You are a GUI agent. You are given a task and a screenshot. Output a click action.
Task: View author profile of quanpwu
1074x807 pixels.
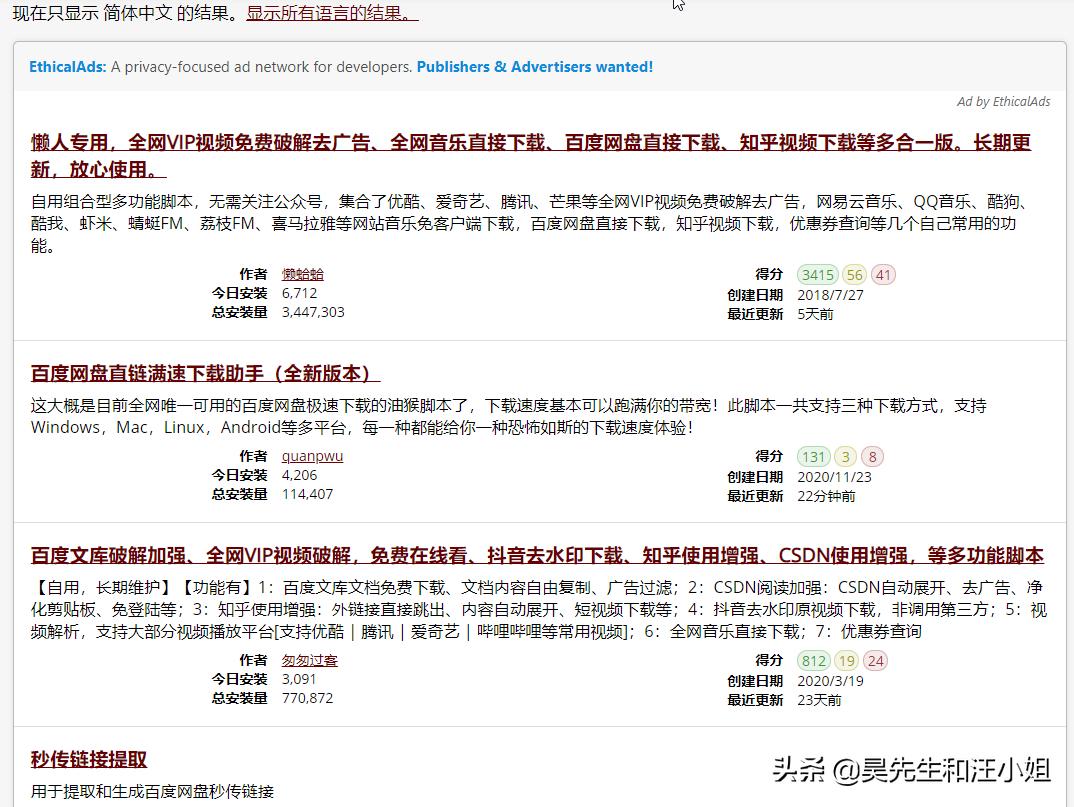tap(313, 455)
